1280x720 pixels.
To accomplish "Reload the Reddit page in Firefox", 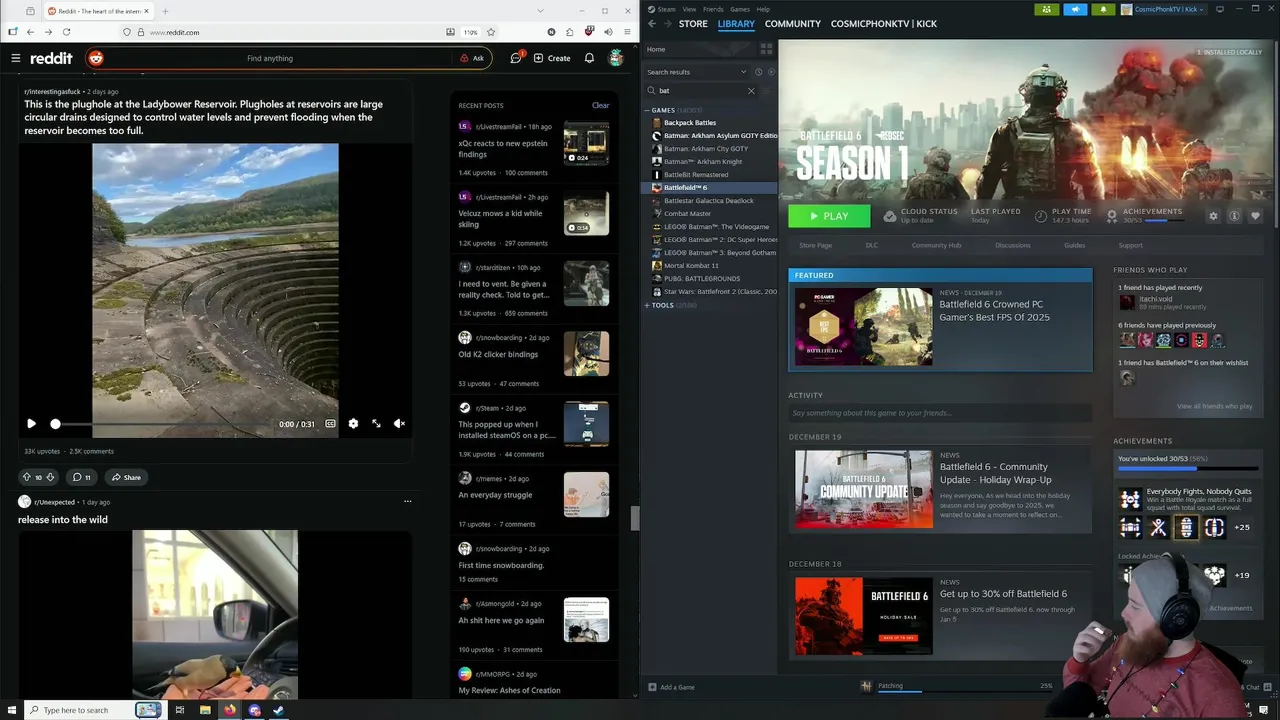I will tap(66, 32).
